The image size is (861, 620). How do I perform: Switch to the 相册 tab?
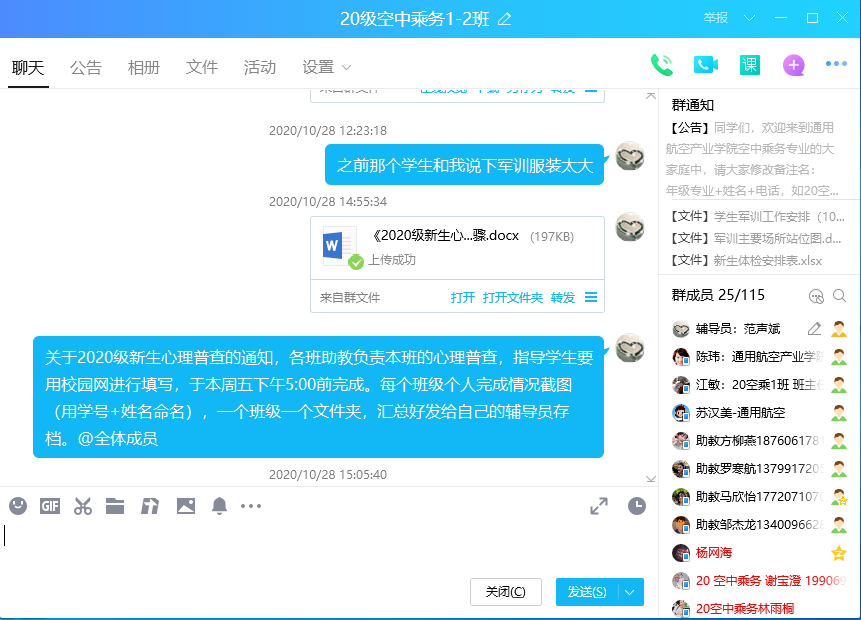[x=144, y=68]
